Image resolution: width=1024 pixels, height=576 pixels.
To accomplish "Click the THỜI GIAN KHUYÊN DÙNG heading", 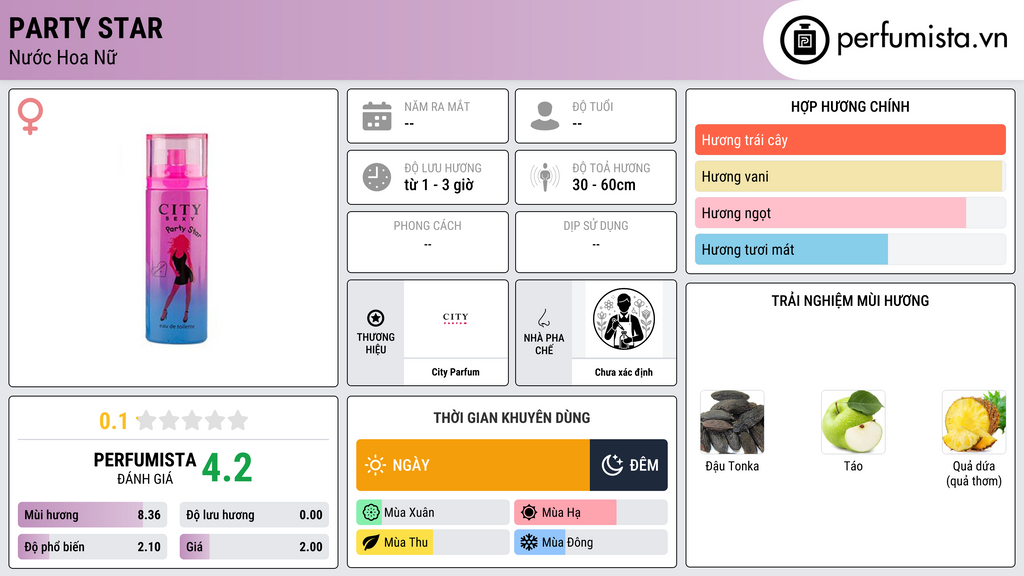I will click(x=512, y=418).
